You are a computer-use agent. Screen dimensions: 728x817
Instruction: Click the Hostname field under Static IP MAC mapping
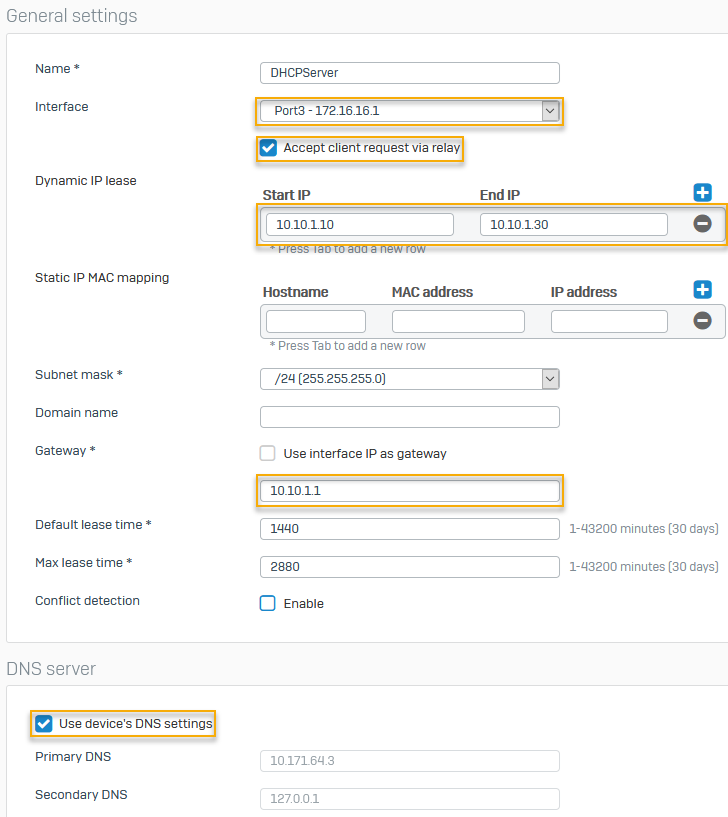pos(315,321)
